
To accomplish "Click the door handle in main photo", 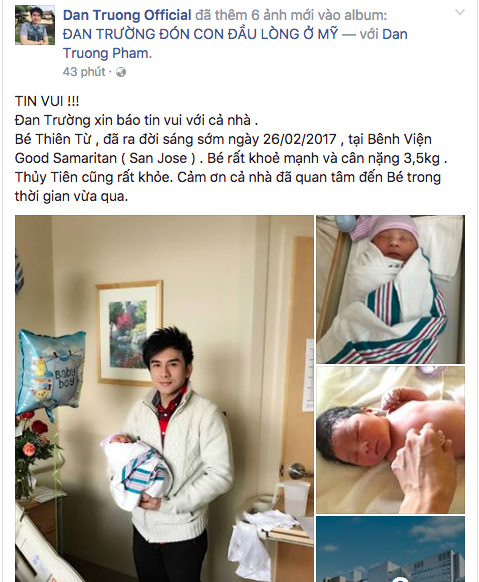I will click(x=297, y=471).
